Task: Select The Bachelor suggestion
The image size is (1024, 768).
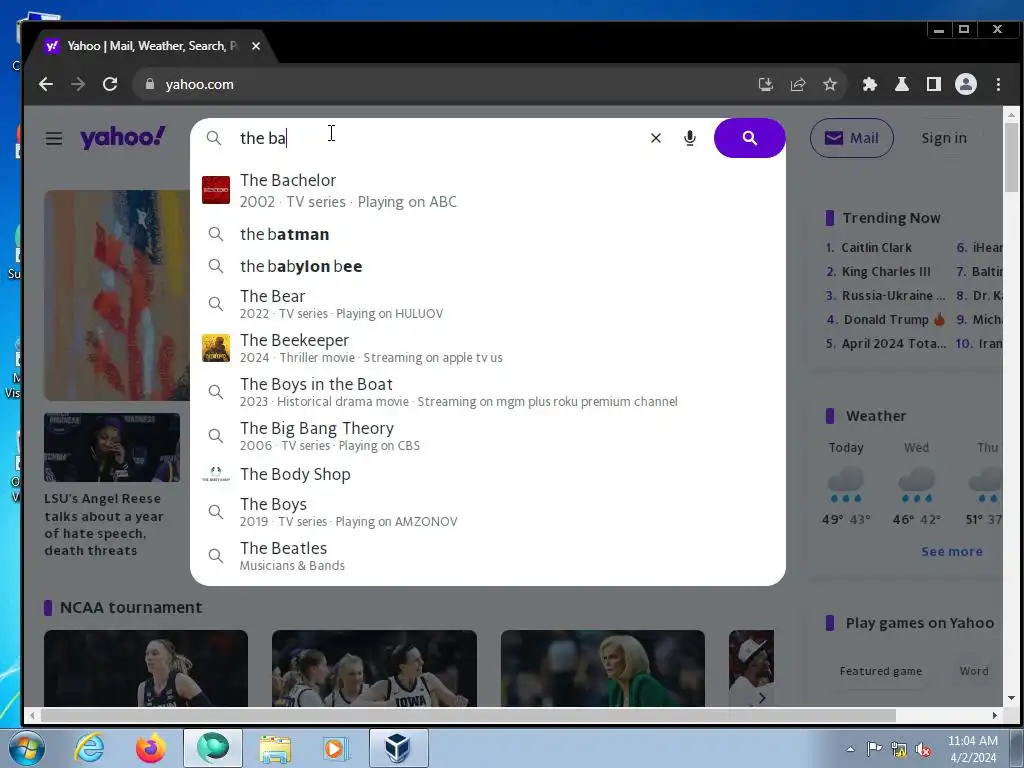Action: click(488, 190)
